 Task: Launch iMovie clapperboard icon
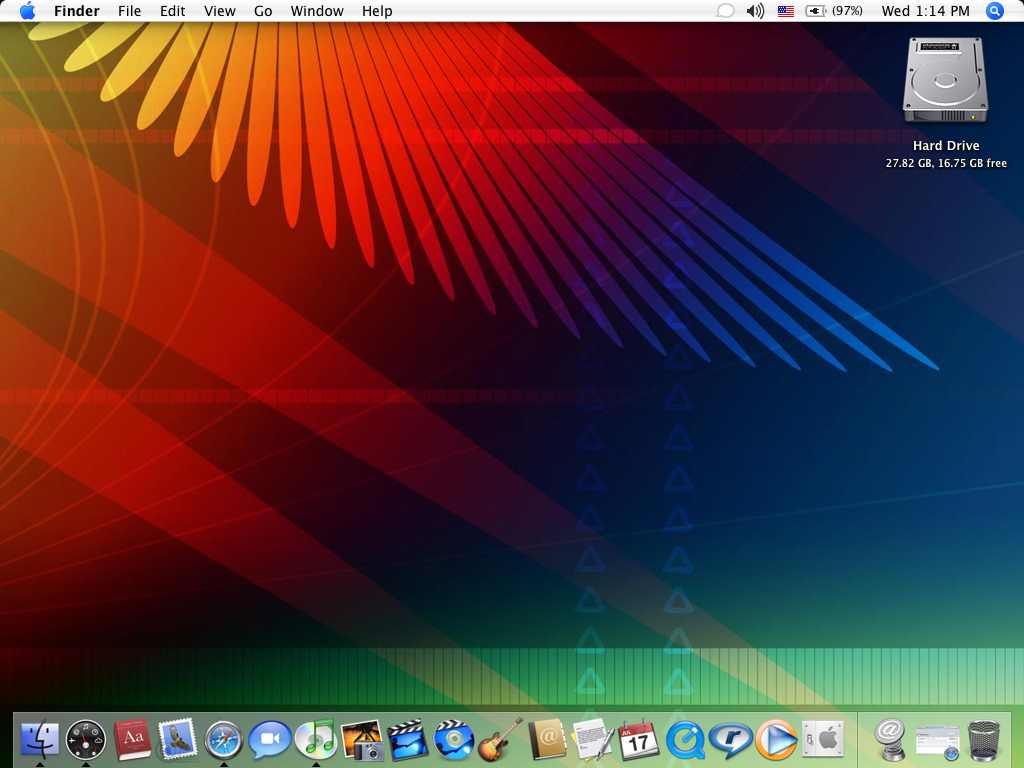click(407, 739)
